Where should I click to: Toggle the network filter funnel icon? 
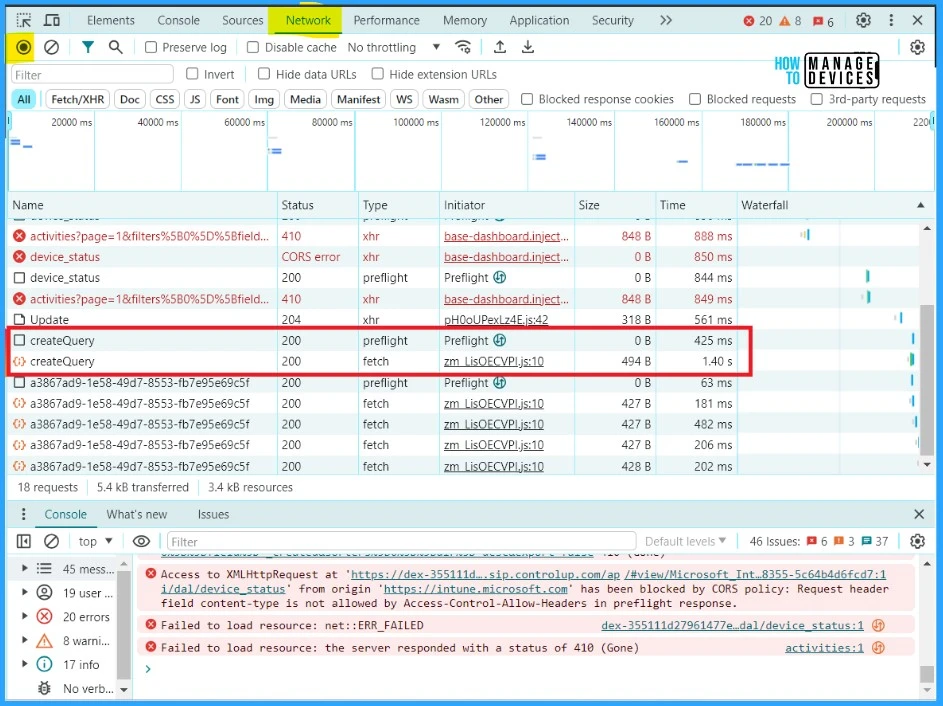tap(88, 47)
